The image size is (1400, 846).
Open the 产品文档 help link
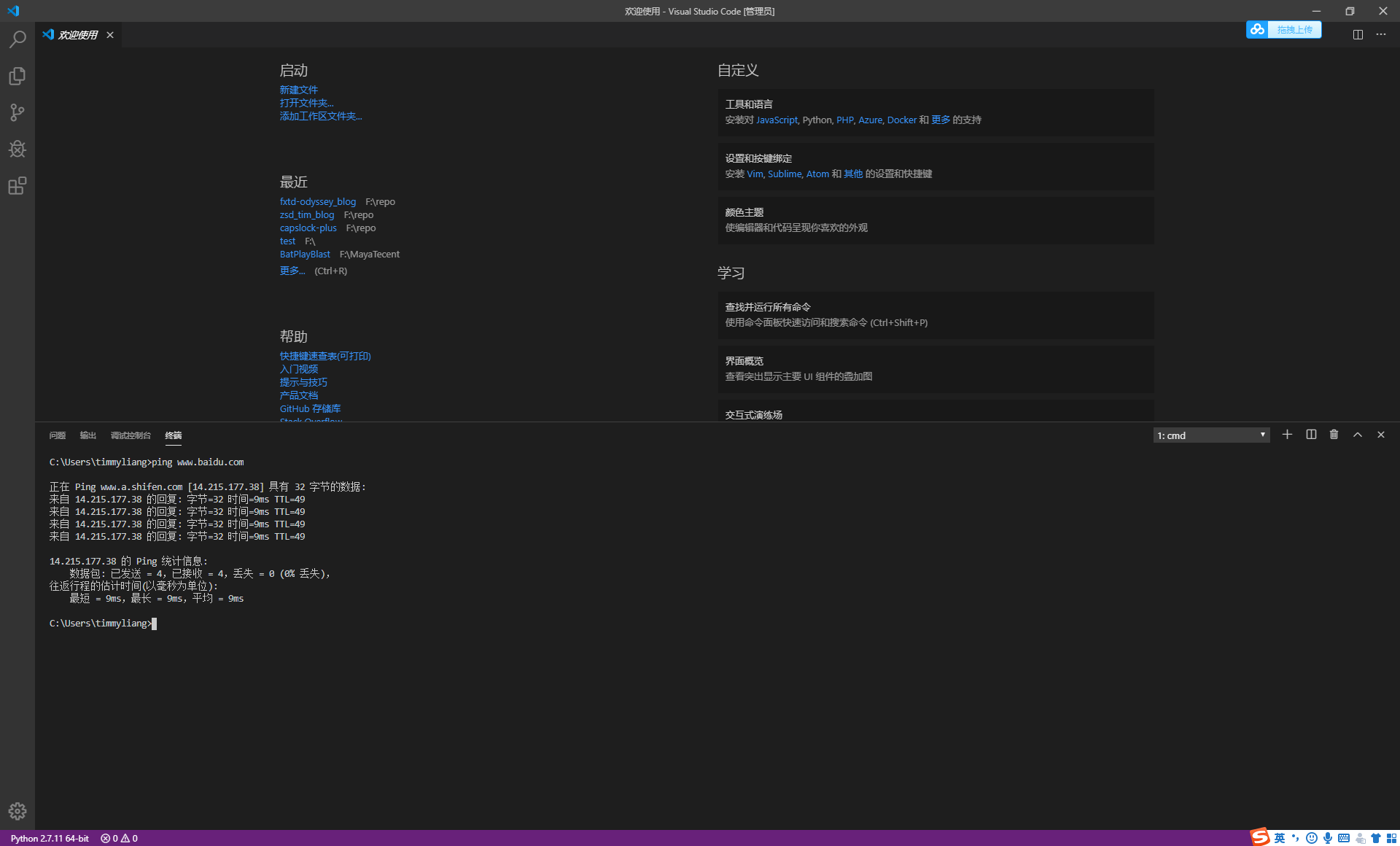point(299,395)
